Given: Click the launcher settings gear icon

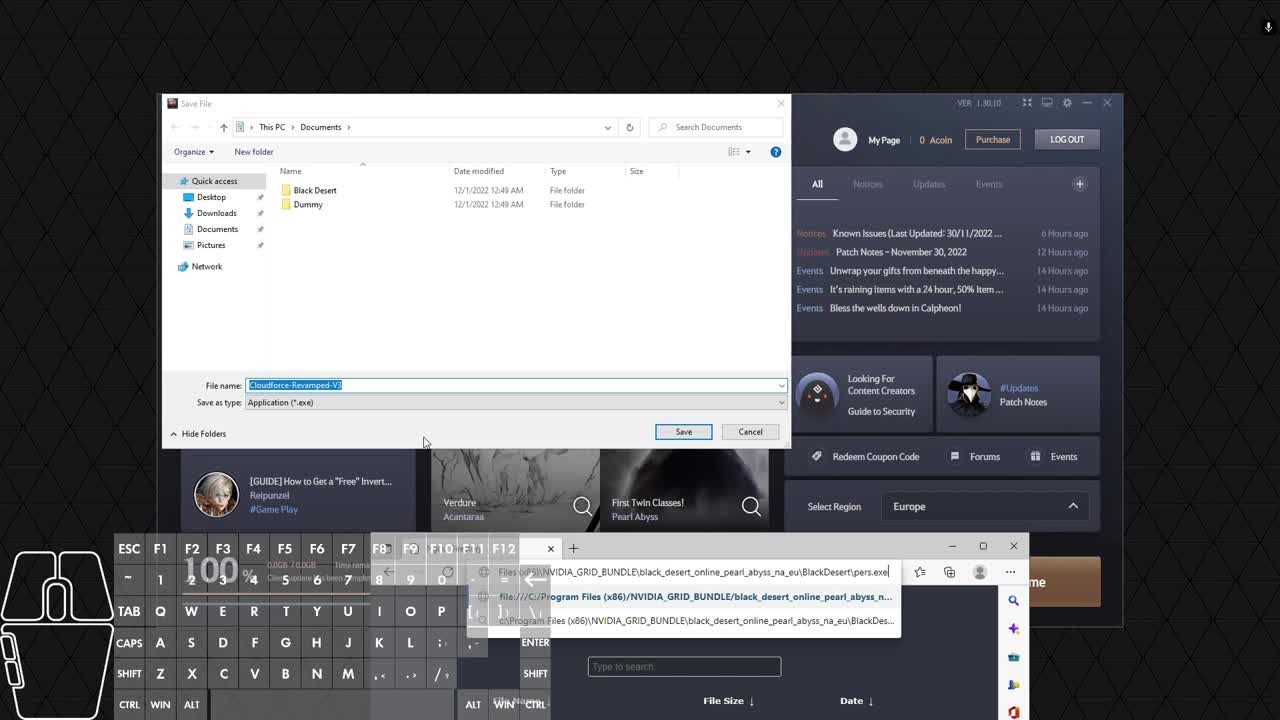Looking at the screenshot, I should pos(1067,103).
